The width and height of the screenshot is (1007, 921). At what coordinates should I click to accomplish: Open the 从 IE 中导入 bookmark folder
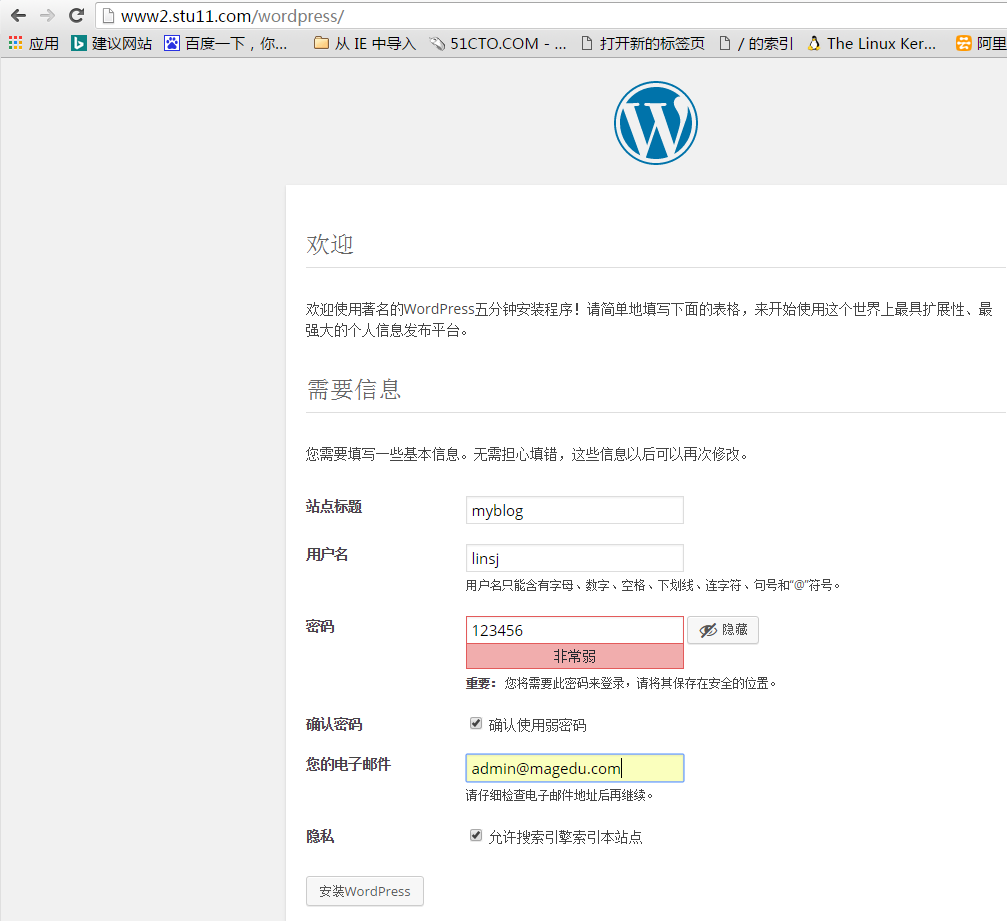(x=365, y=43)
